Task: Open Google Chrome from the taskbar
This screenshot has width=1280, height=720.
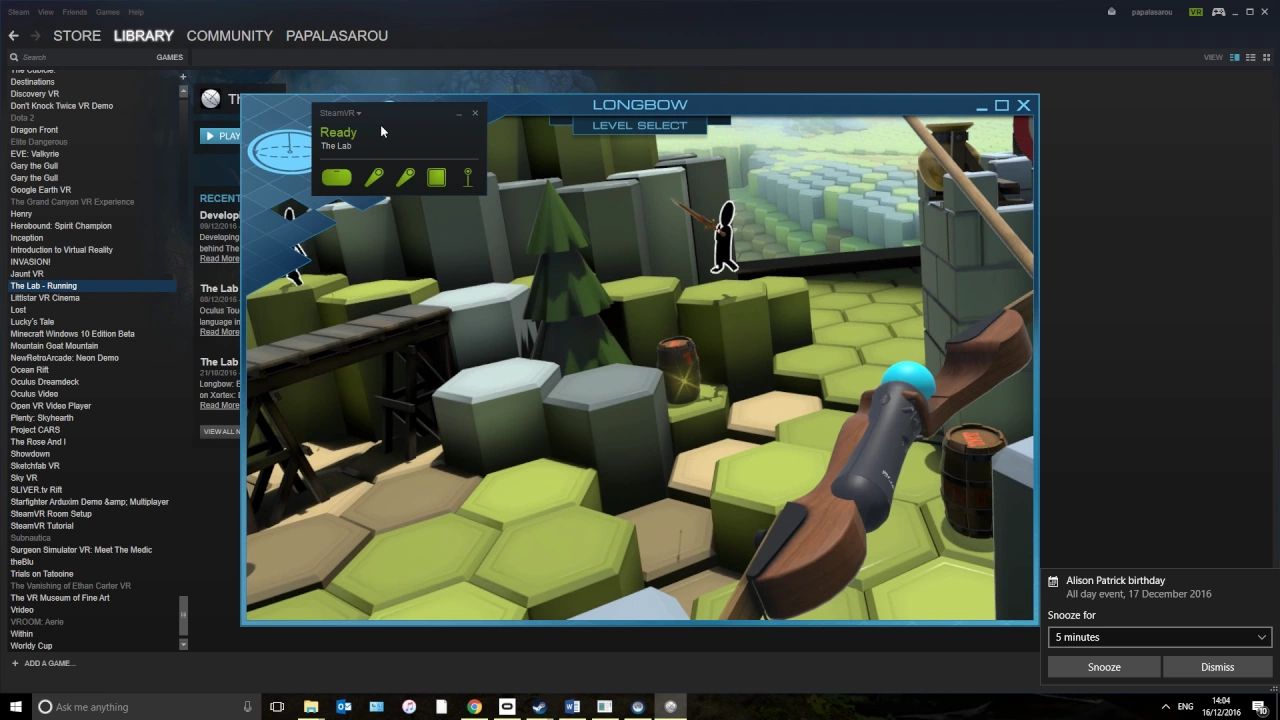Action: click(x=474, y=707)
